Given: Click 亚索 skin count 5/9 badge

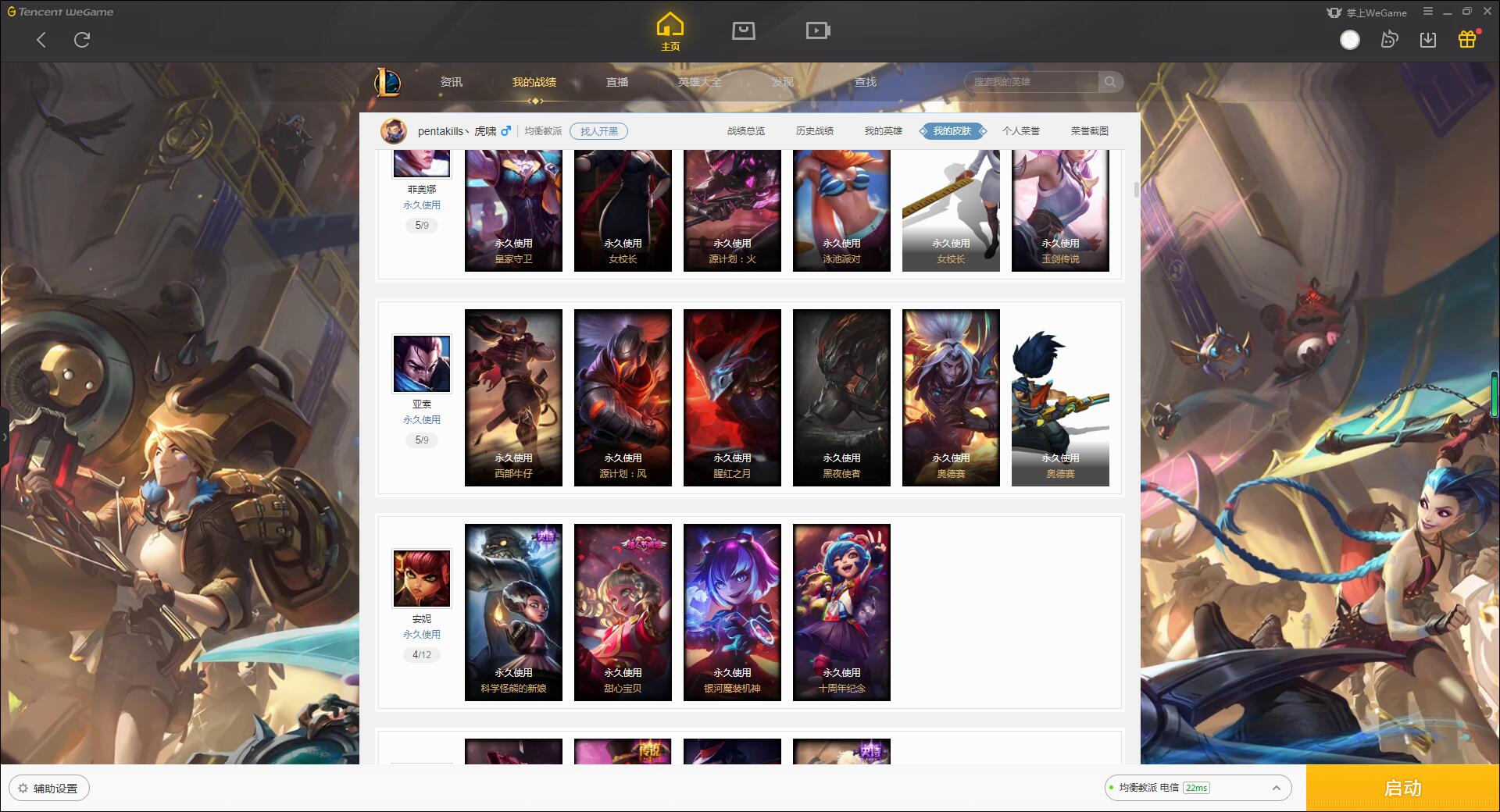Looking at the screenshot, I should coord(422,440).
